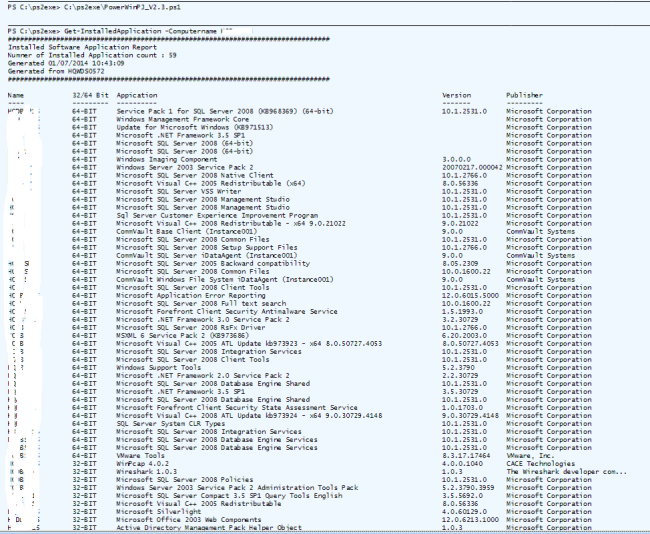Click 'CommVault SQL Server iDataAgent (Instance001)'
The width and height of the screenshot is (650, 534).
coord(207,255)
